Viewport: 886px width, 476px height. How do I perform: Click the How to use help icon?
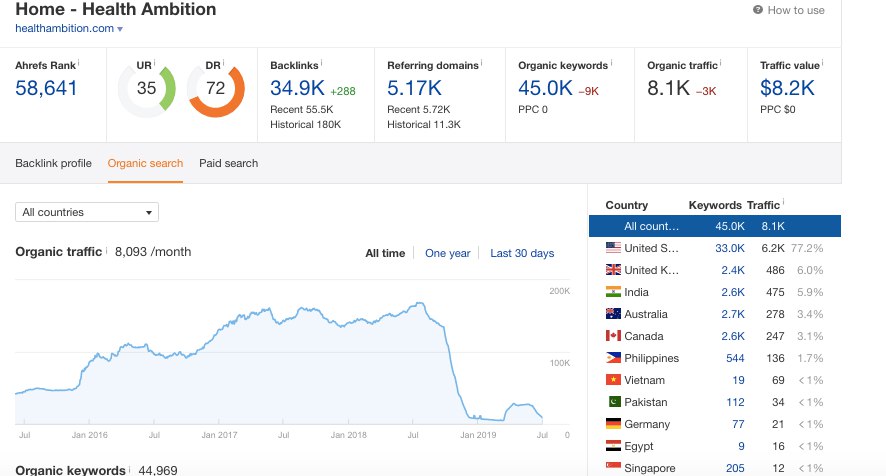click(758, 10)
